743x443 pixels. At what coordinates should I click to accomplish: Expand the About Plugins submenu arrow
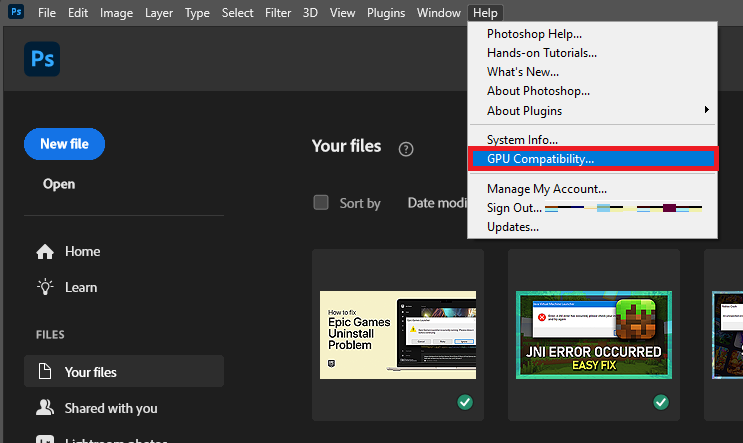point(706,110)
